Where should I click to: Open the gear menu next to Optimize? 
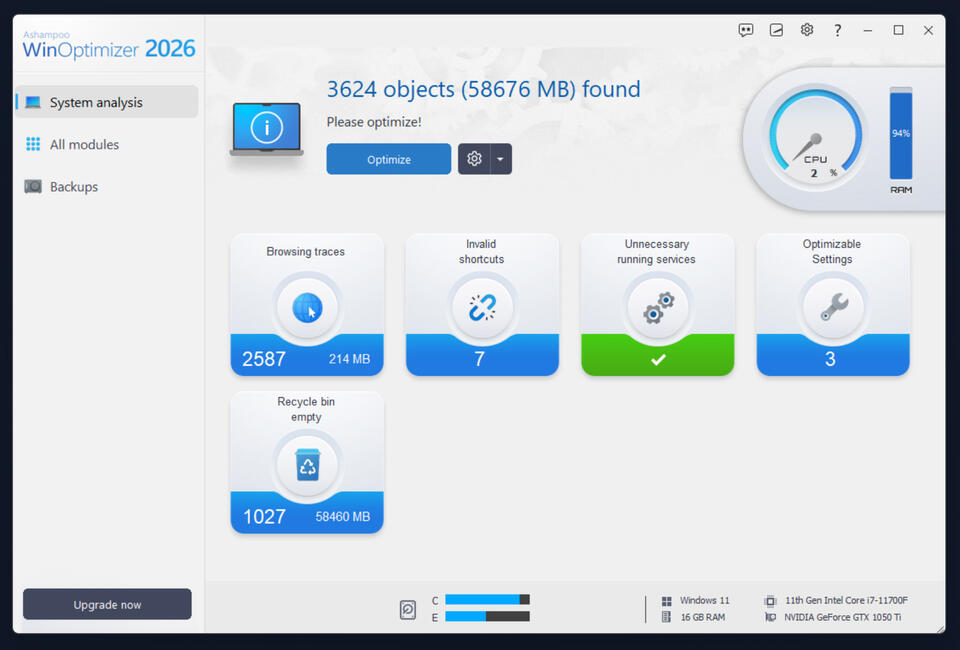click(x=474, y=158)
